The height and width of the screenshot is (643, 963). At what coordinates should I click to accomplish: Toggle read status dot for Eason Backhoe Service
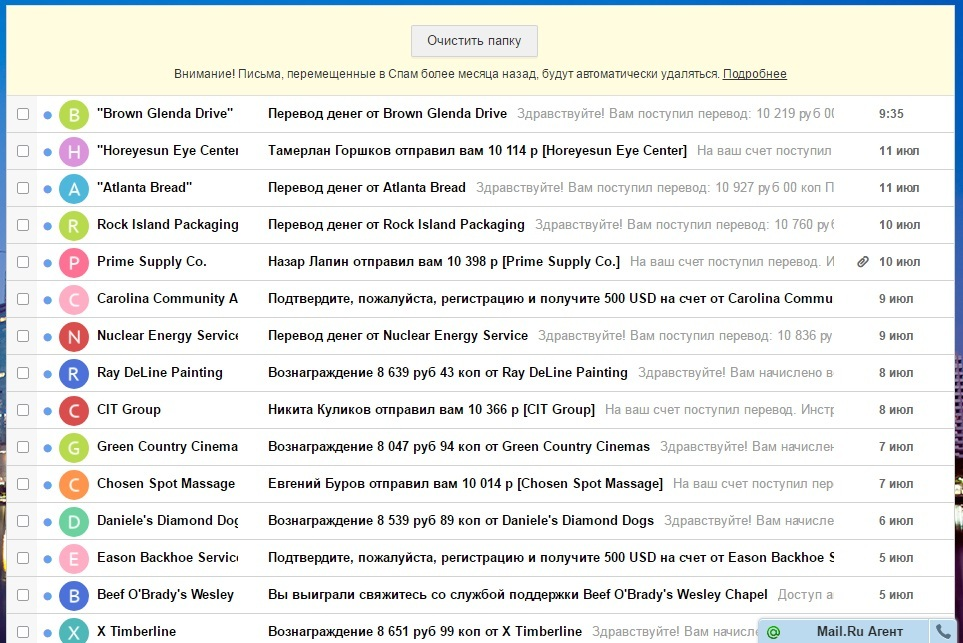click(x=47, y=559)
